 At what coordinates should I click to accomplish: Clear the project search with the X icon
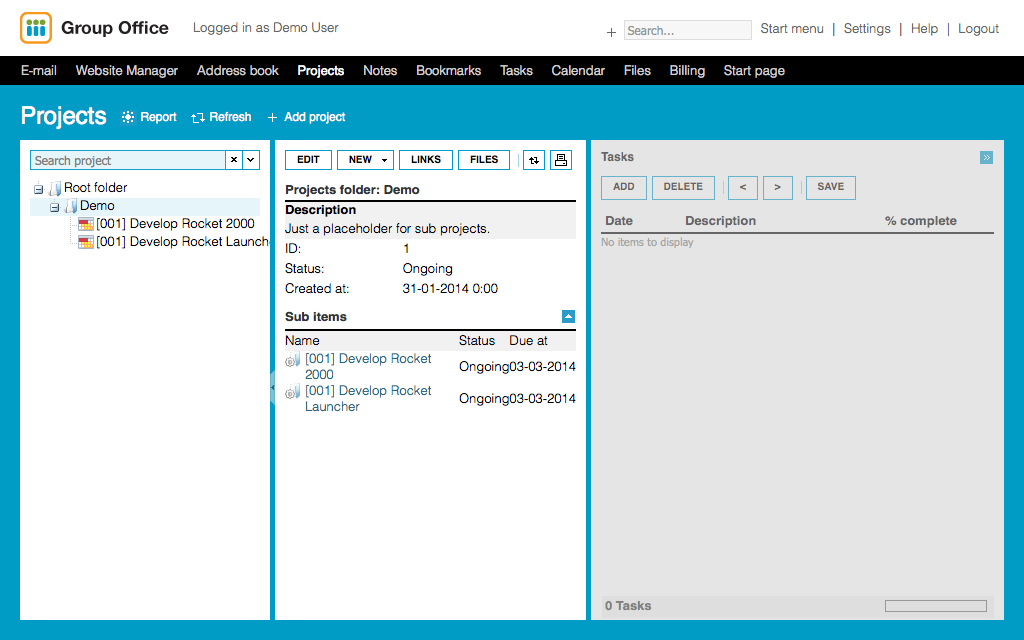[x=234, y=160]
